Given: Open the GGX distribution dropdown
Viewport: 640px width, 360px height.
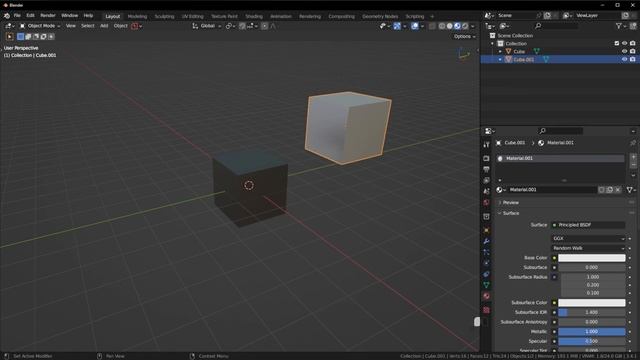Looking at the screenshot, I should click(x=588, y=238).
